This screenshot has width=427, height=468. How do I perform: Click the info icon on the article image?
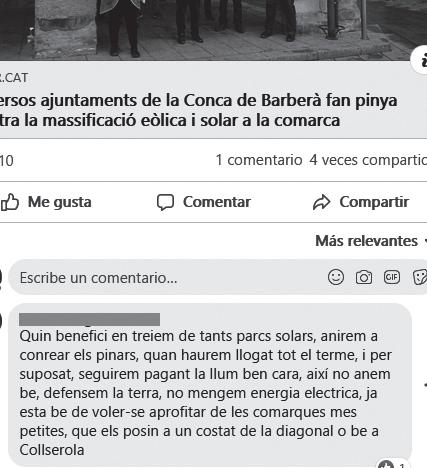tap(421, 60)
